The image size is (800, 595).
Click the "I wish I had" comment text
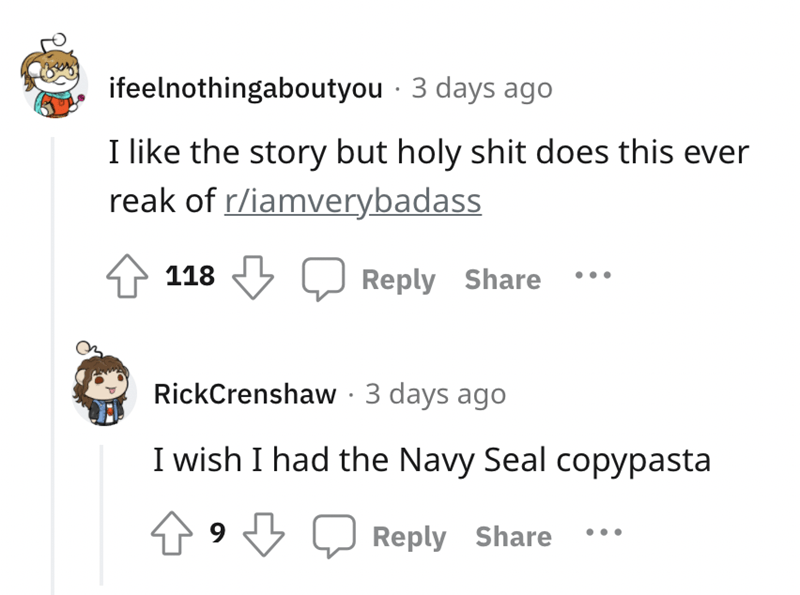pyautogui.click(x=431, y=460)
